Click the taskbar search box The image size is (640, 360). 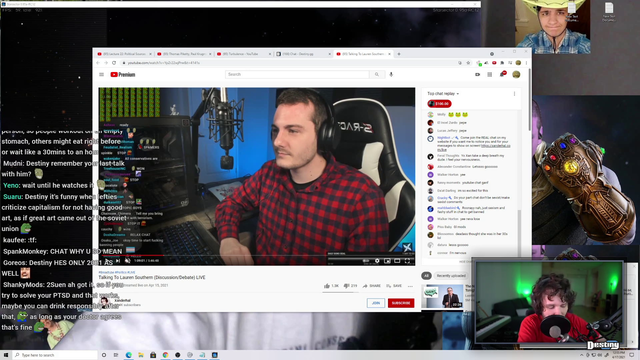55,355
